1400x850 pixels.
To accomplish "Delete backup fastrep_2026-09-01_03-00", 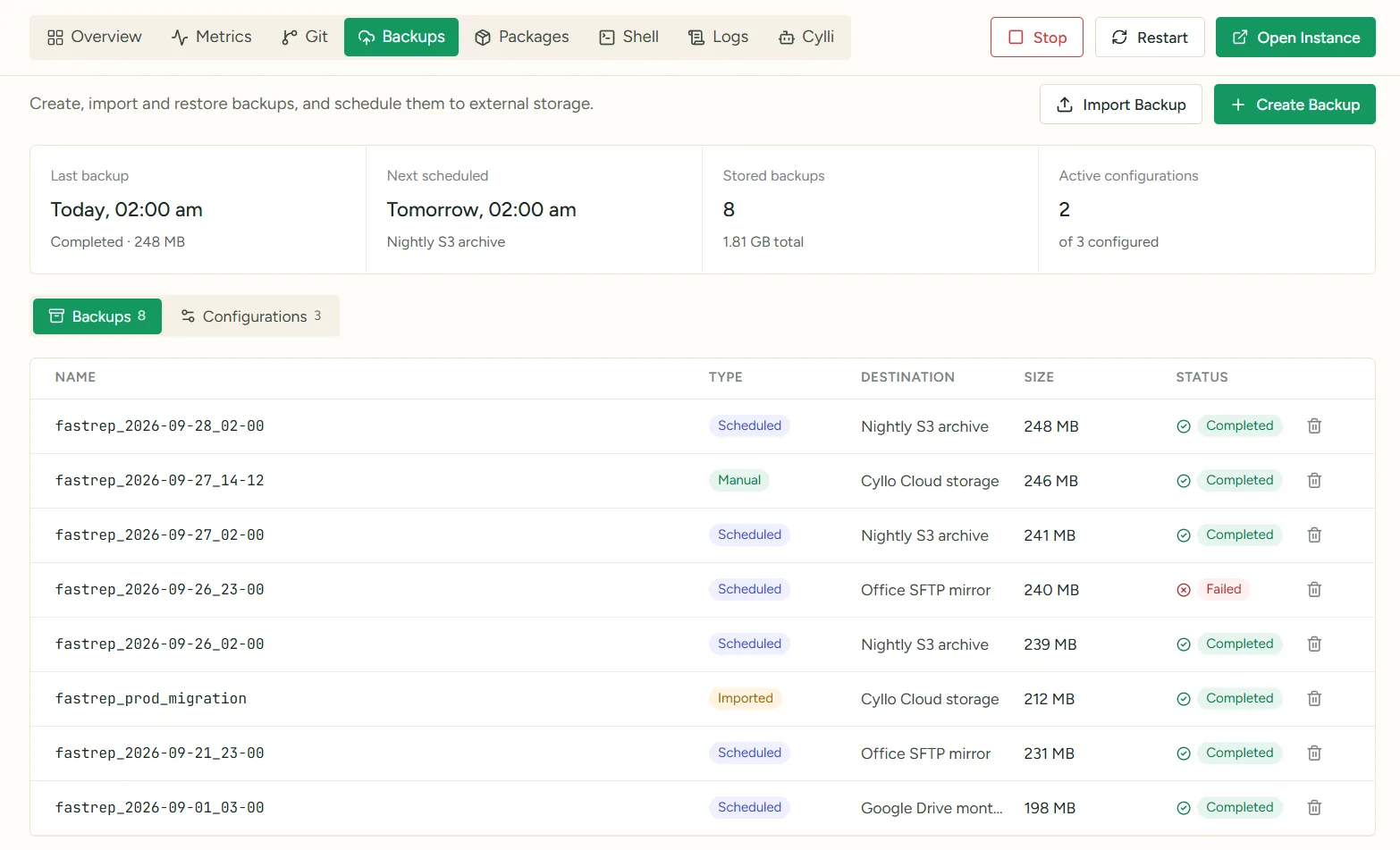I will [1314, 808].
